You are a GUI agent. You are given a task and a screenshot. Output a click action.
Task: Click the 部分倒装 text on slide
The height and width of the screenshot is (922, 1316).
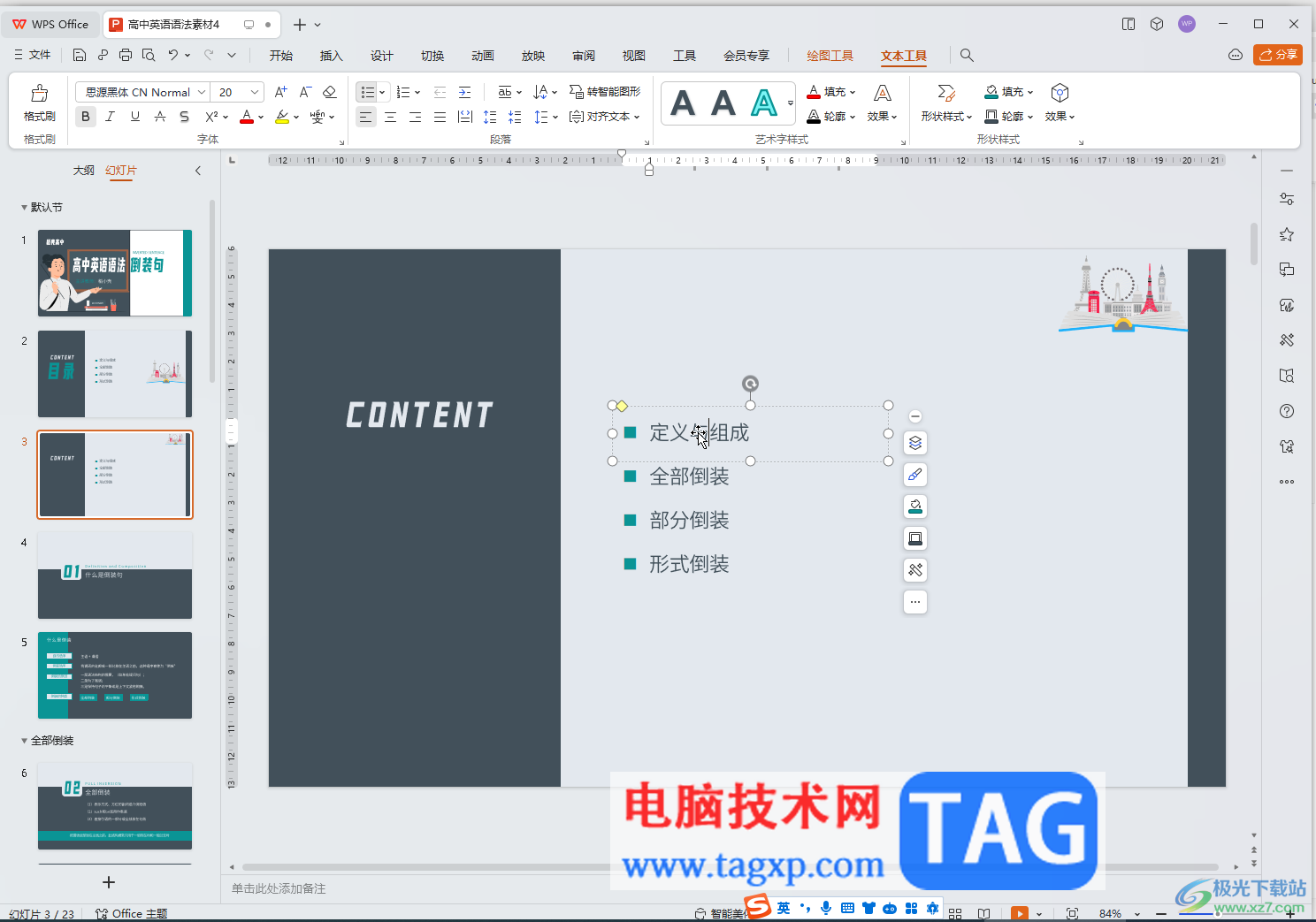[x=689, y=521]
